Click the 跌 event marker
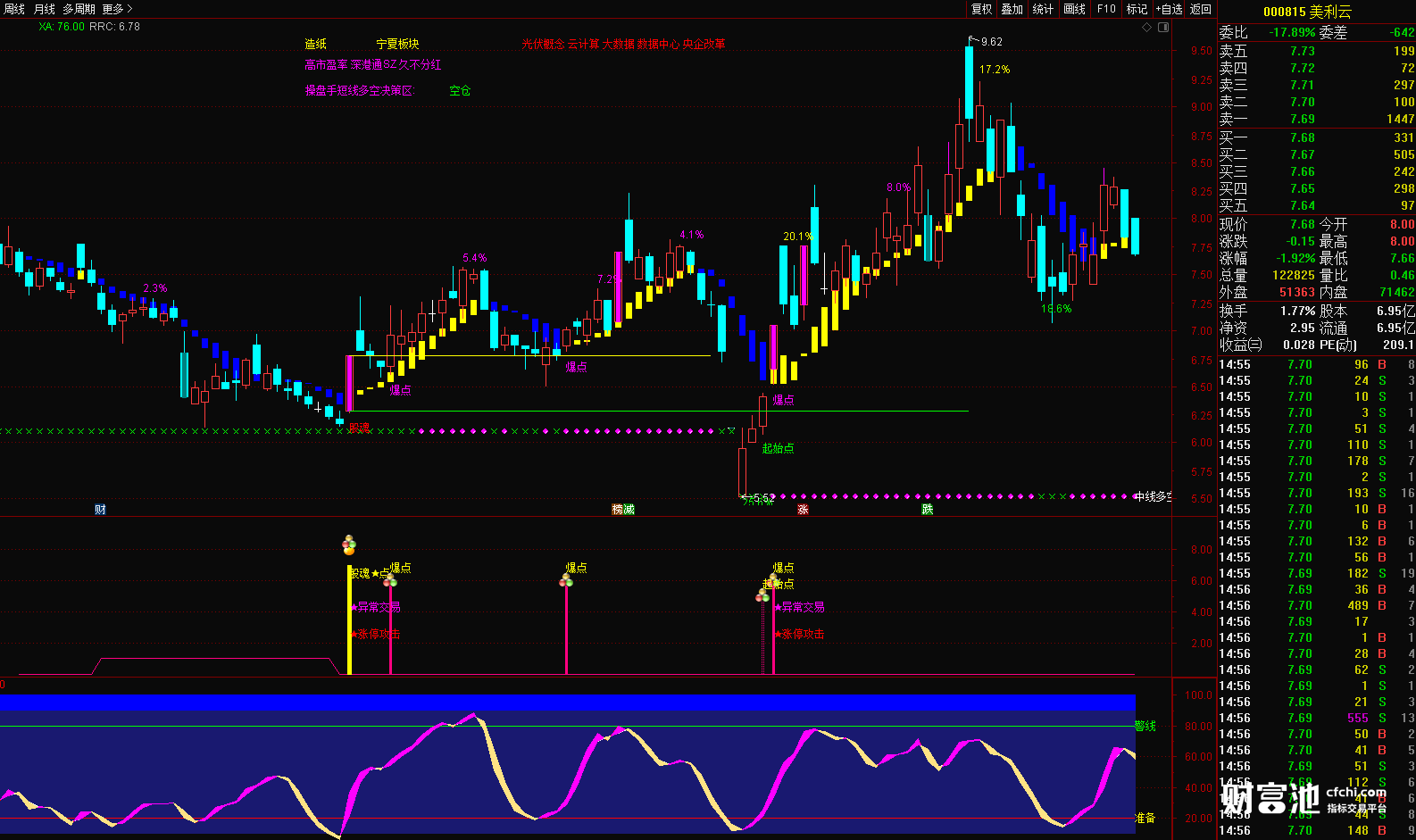The height and width of the screenshot is (840, 1416). click(x=927, y=510)
